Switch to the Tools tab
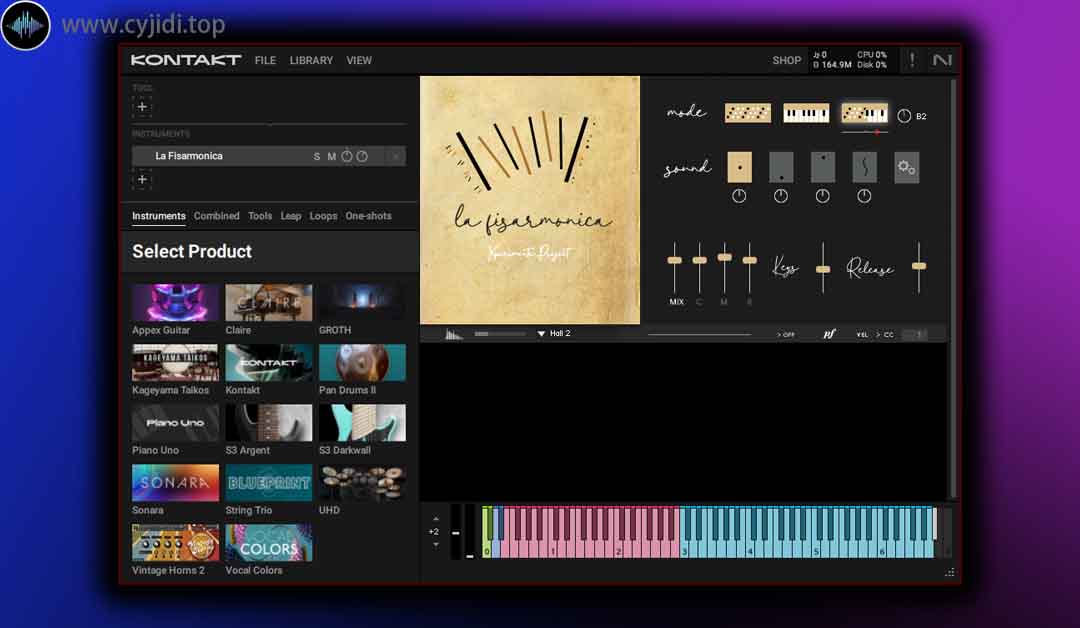 click(x=260, y=216)
